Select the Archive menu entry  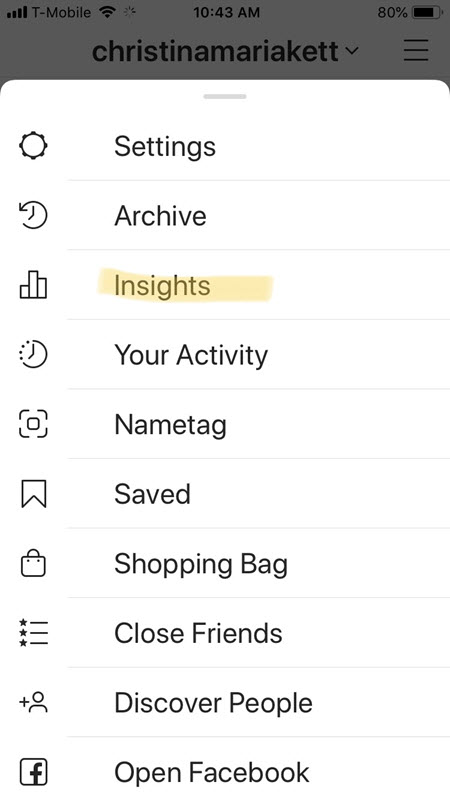(x=259, y=215)
